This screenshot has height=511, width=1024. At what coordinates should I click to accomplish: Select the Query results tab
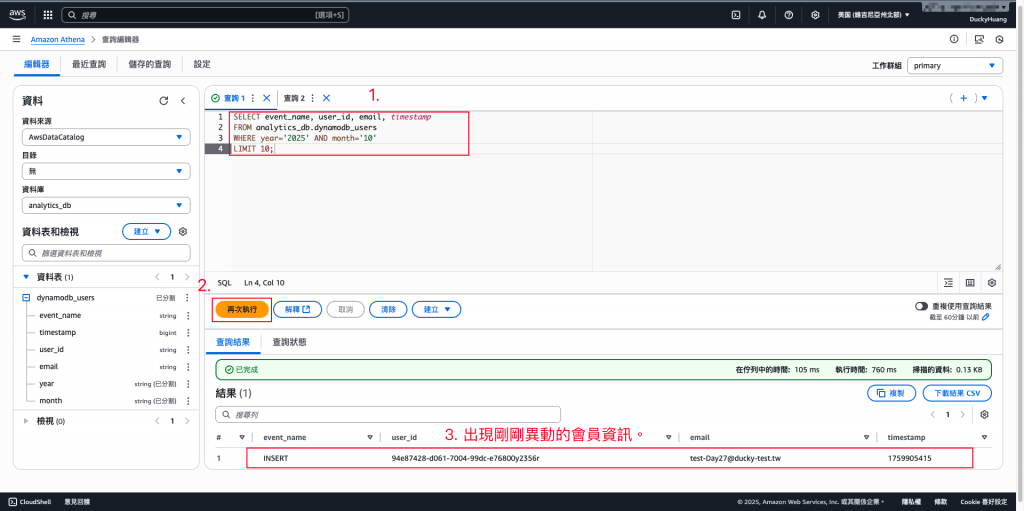pos(233,342)
